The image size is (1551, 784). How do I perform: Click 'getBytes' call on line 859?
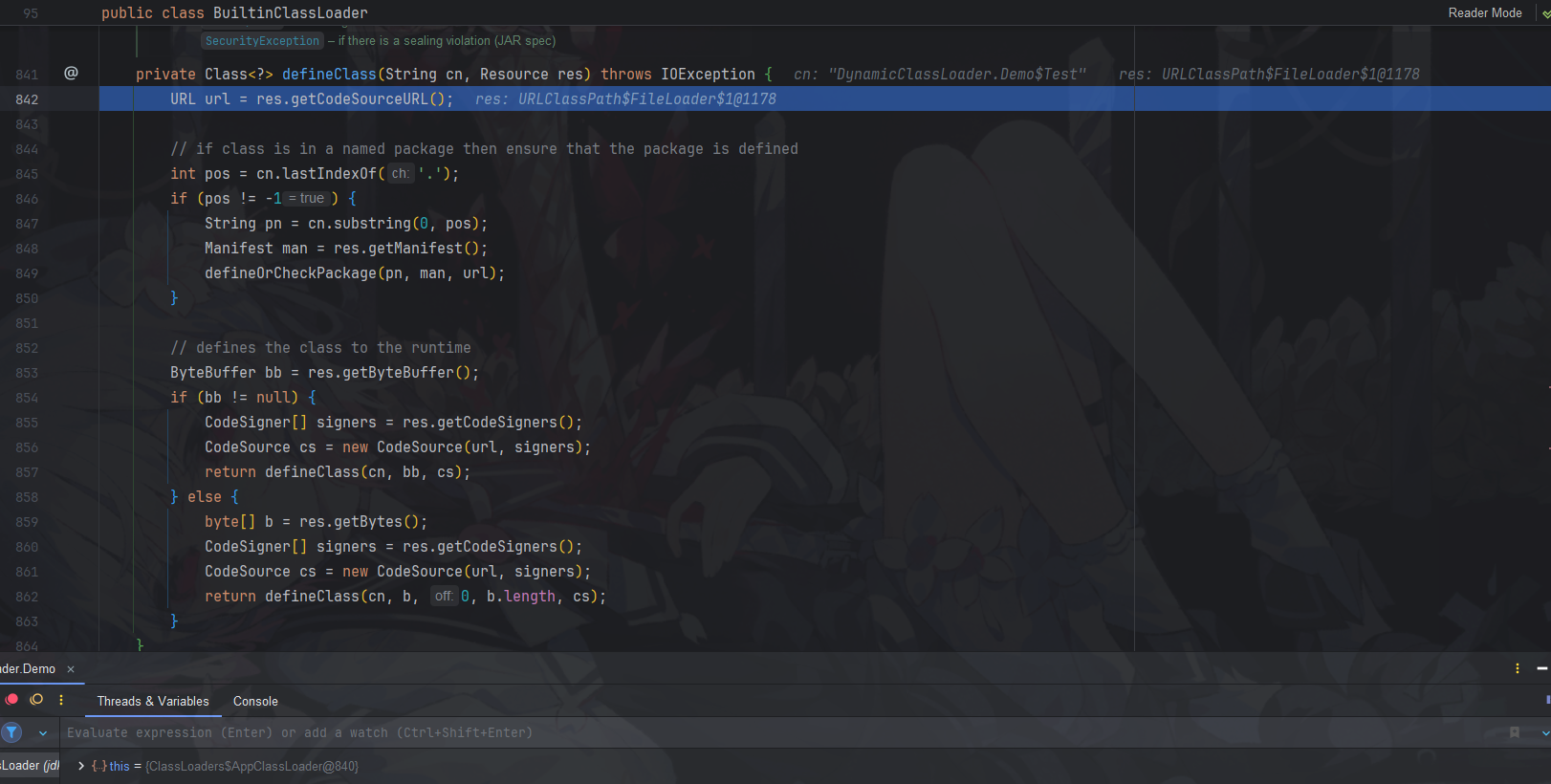click(368, 521)
